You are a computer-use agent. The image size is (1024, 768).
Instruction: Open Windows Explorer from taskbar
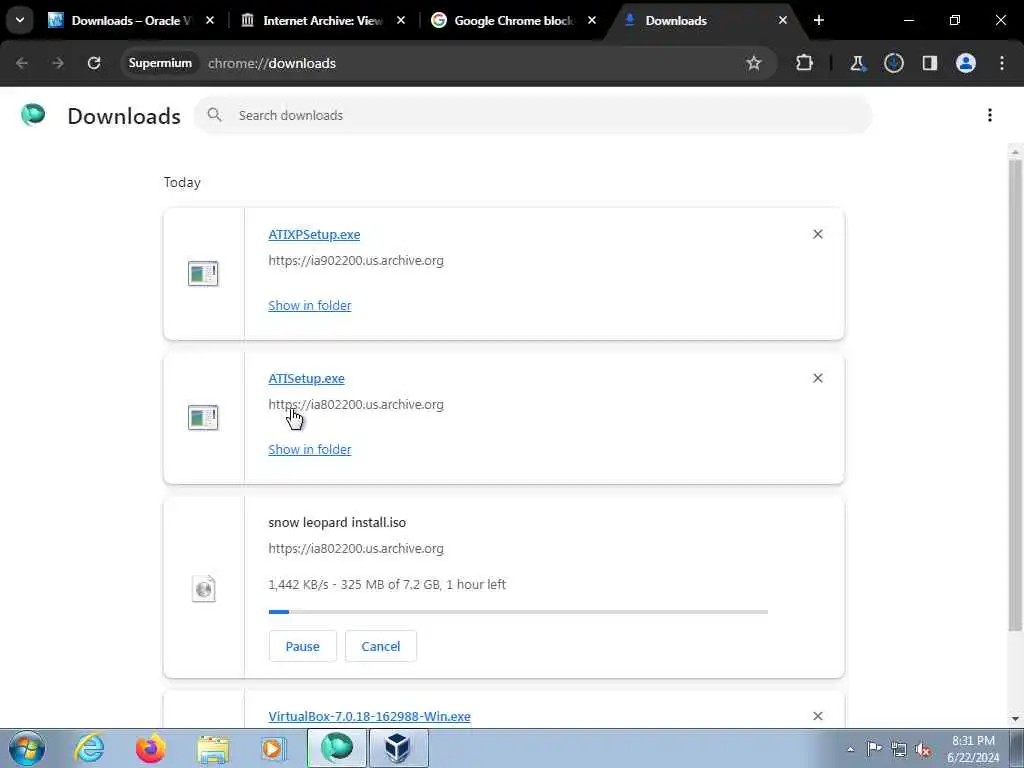[x=213, y=748]
